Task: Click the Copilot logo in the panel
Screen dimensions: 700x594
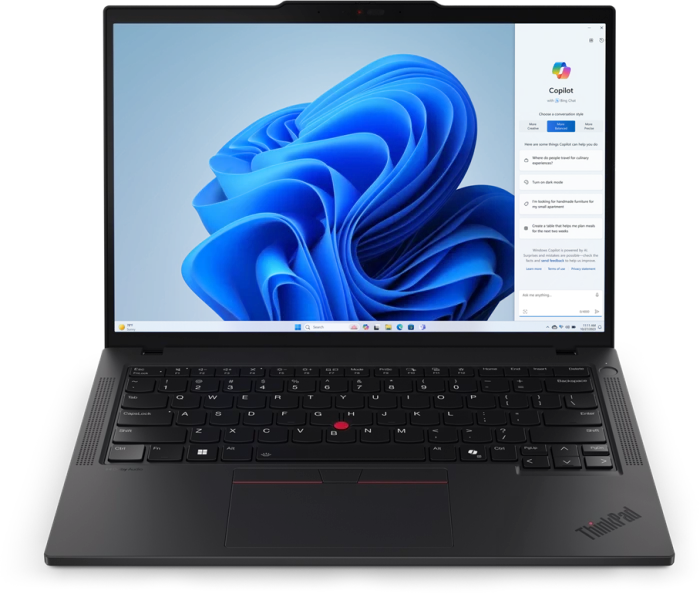Action: coord(561,70)
